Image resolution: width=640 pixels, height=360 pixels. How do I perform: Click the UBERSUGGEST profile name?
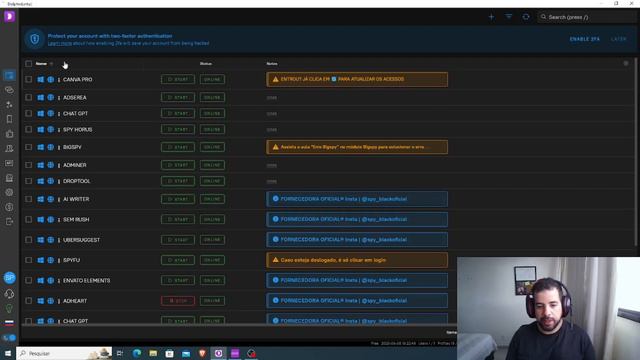click(x=81, y=240)
